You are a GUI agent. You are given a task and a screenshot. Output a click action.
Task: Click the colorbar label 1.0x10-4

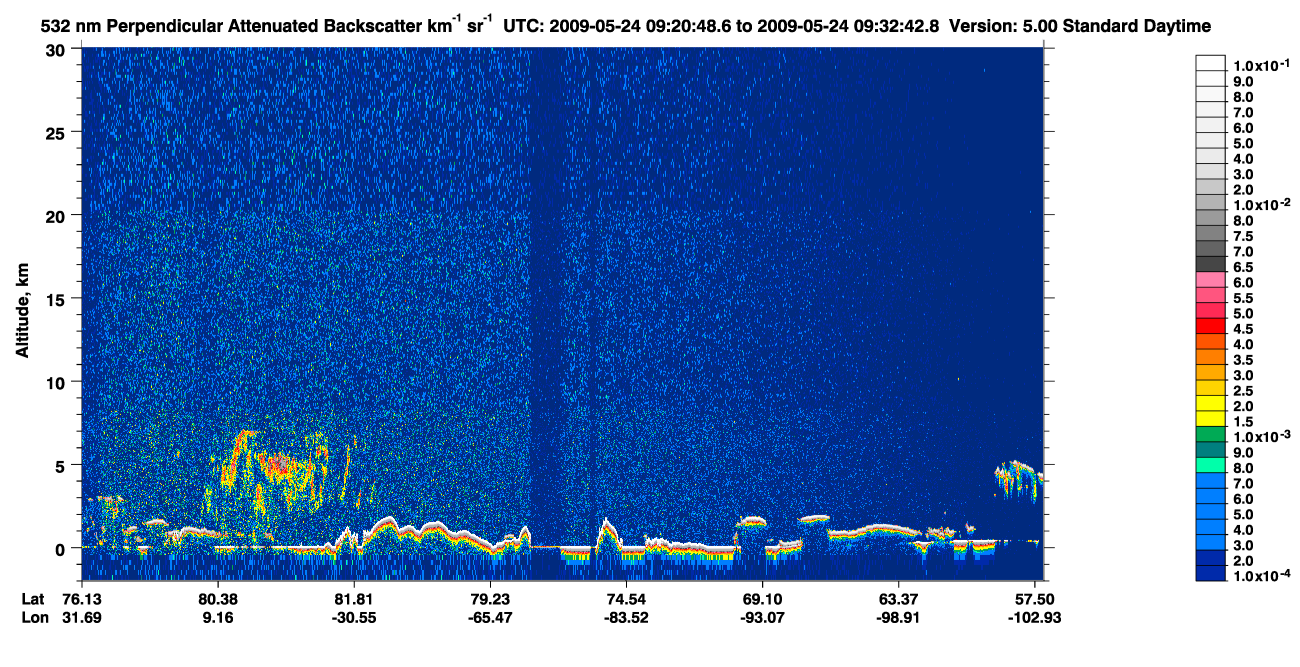[x=1262, y=574]
